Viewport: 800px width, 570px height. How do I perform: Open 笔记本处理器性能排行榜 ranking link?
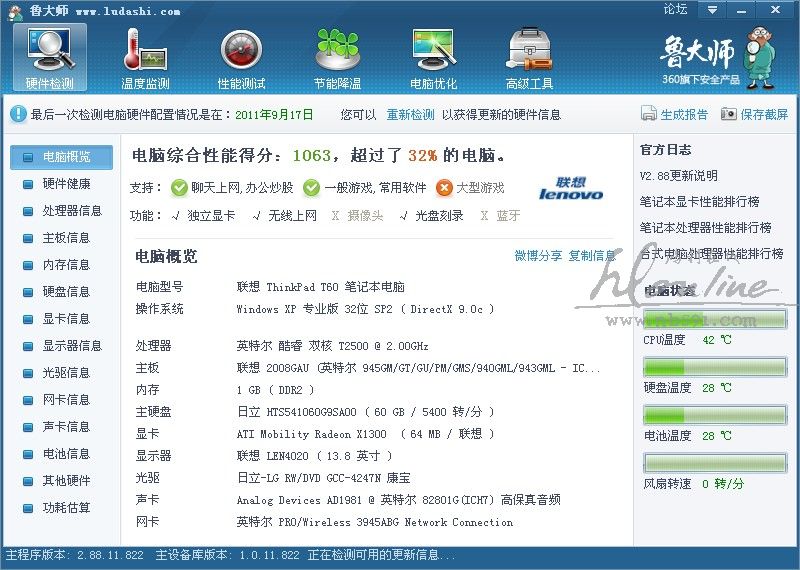706,228
